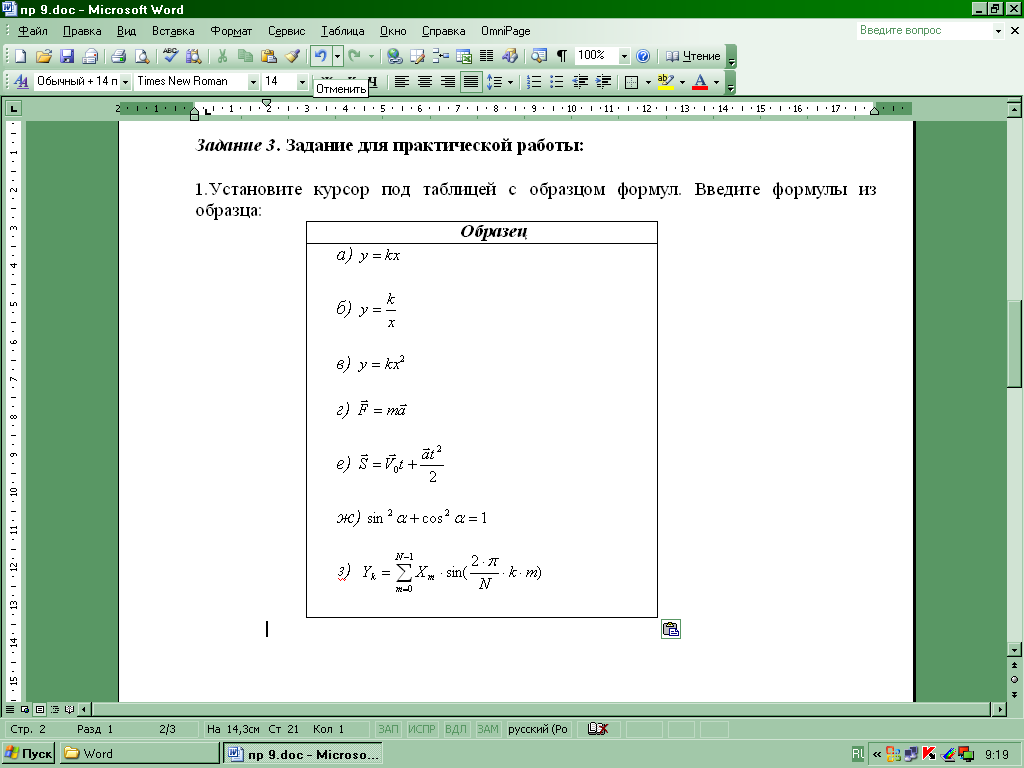Click the Paste clipboard icon in toolbar
The width and height of the screenshot is (1024, 768).
pos(268,56)
